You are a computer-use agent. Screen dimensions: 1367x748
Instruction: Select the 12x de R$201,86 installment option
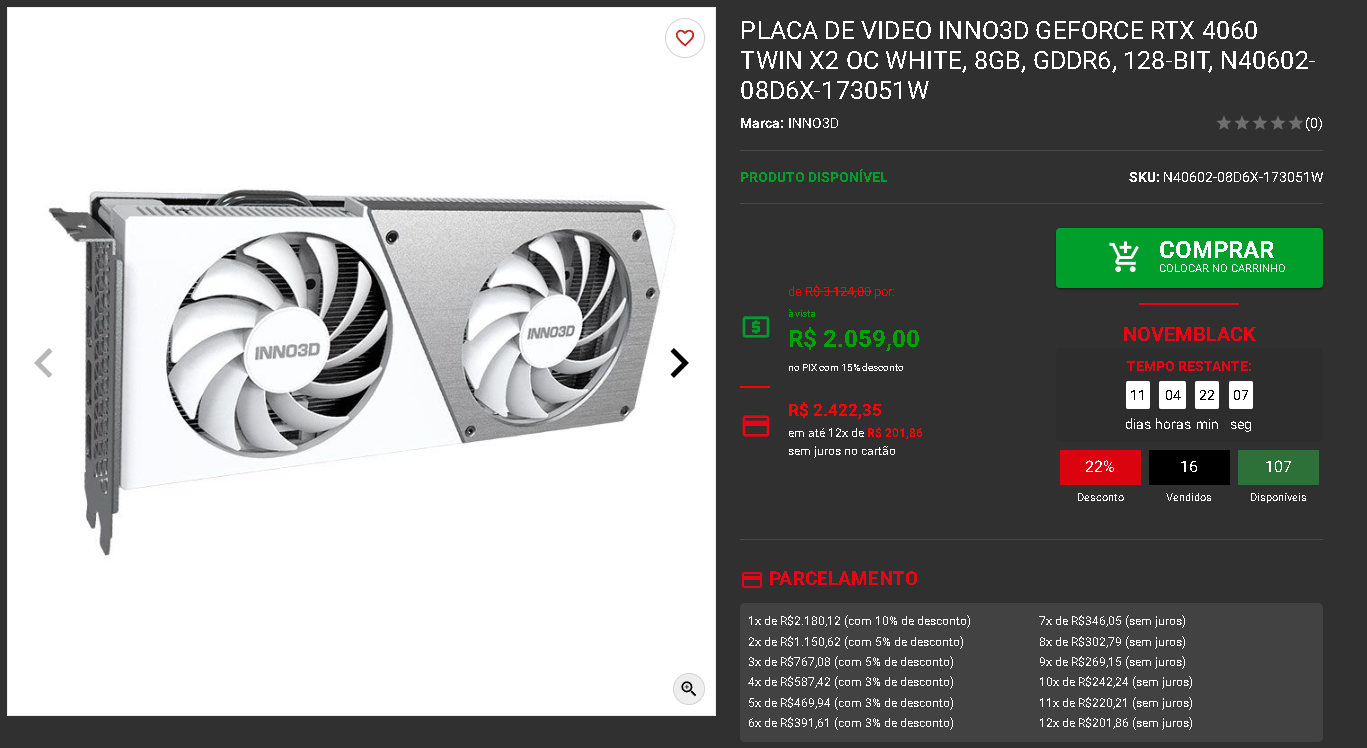coord(1116,723)
